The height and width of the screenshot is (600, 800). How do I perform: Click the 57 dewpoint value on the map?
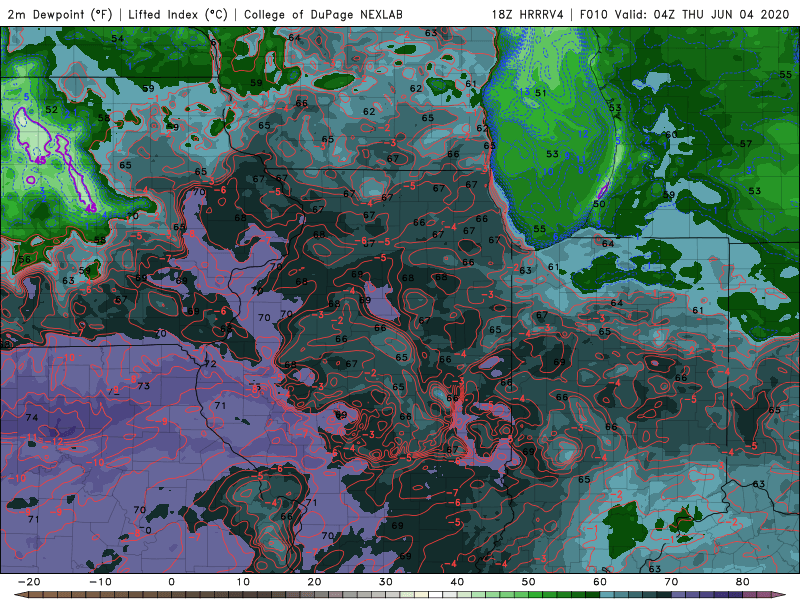[x=746, y=144]
